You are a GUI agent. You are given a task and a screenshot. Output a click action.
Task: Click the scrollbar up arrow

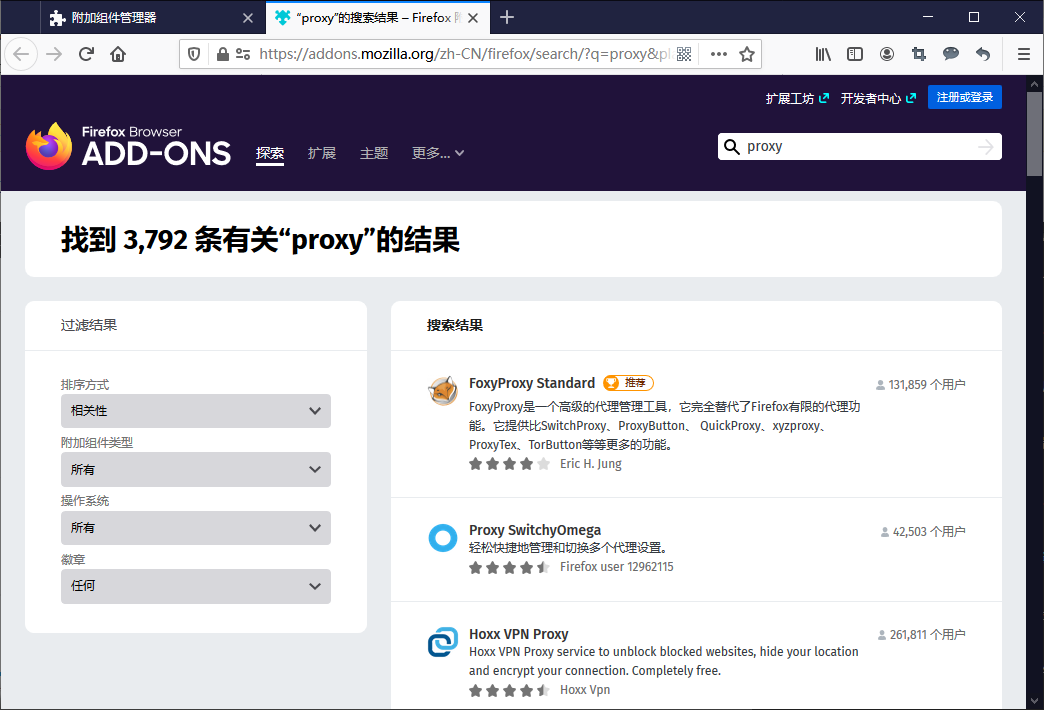[1034, 84]
